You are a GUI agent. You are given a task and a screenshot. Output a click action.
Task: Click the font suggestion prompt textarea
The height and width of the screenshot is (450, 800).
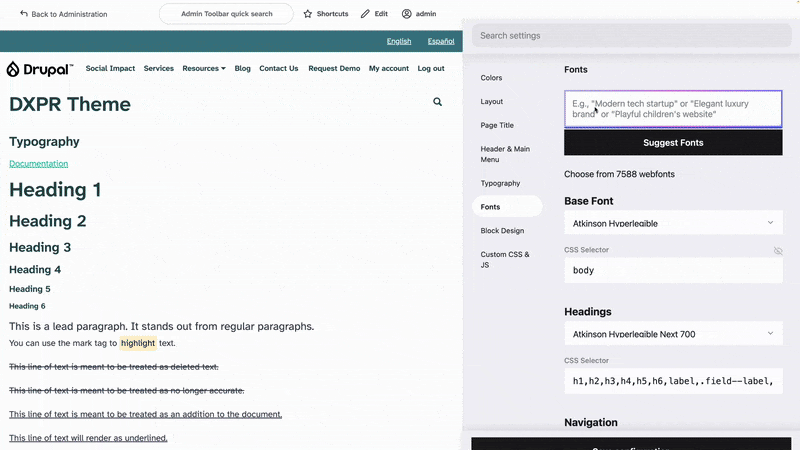(673, 109)
